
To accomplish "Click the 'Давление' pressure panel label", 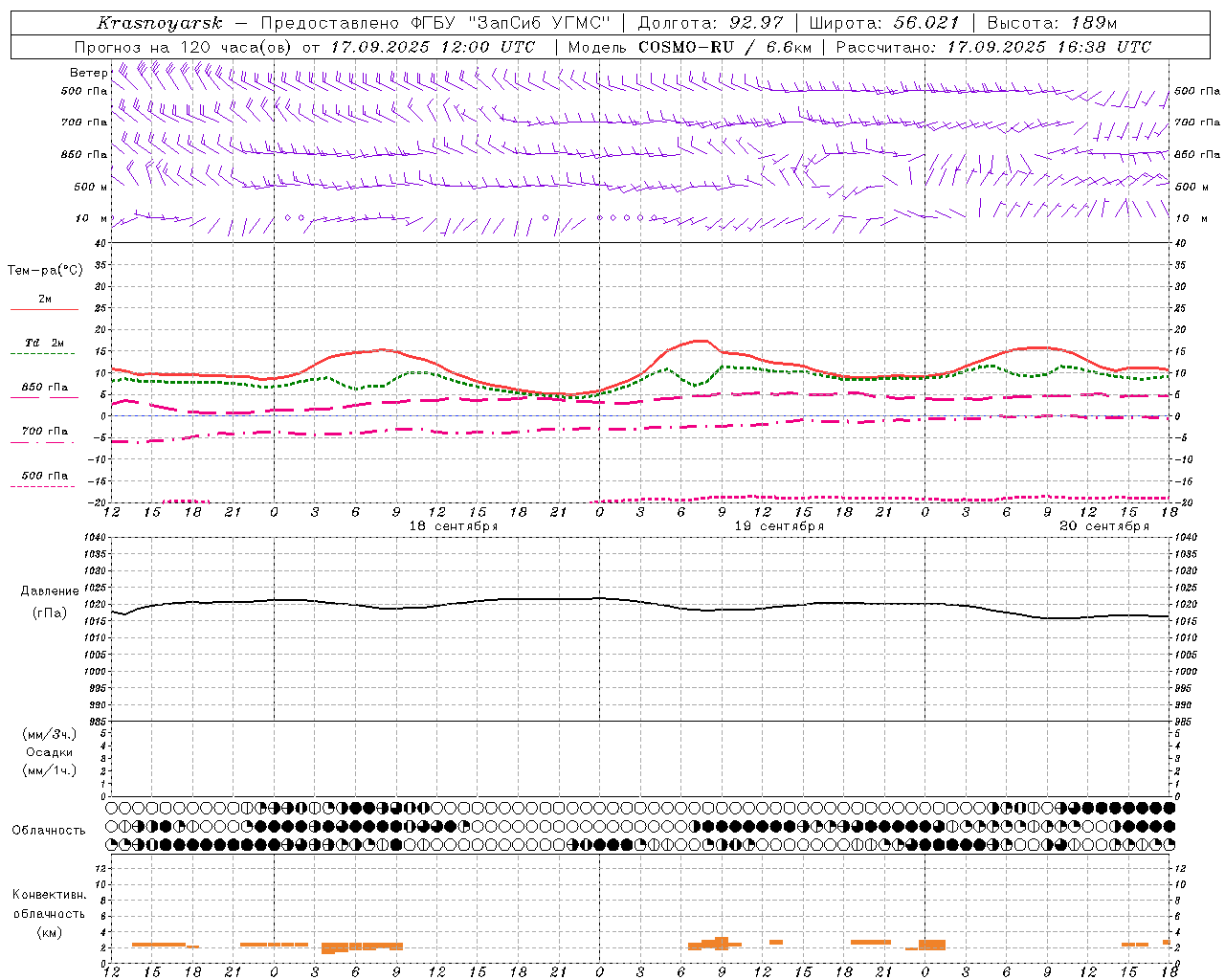I will point(50,591).
